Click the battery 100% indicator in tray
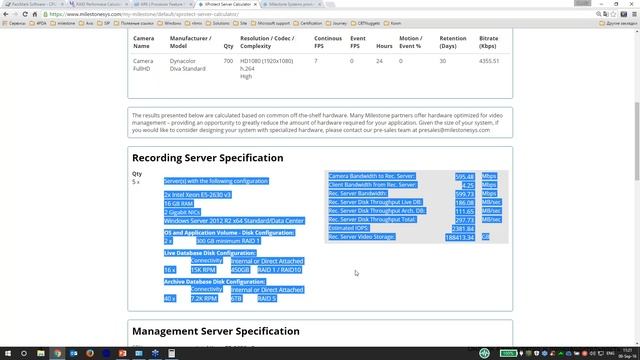Screen dimensions: 640x360 (x=508, y=353)
